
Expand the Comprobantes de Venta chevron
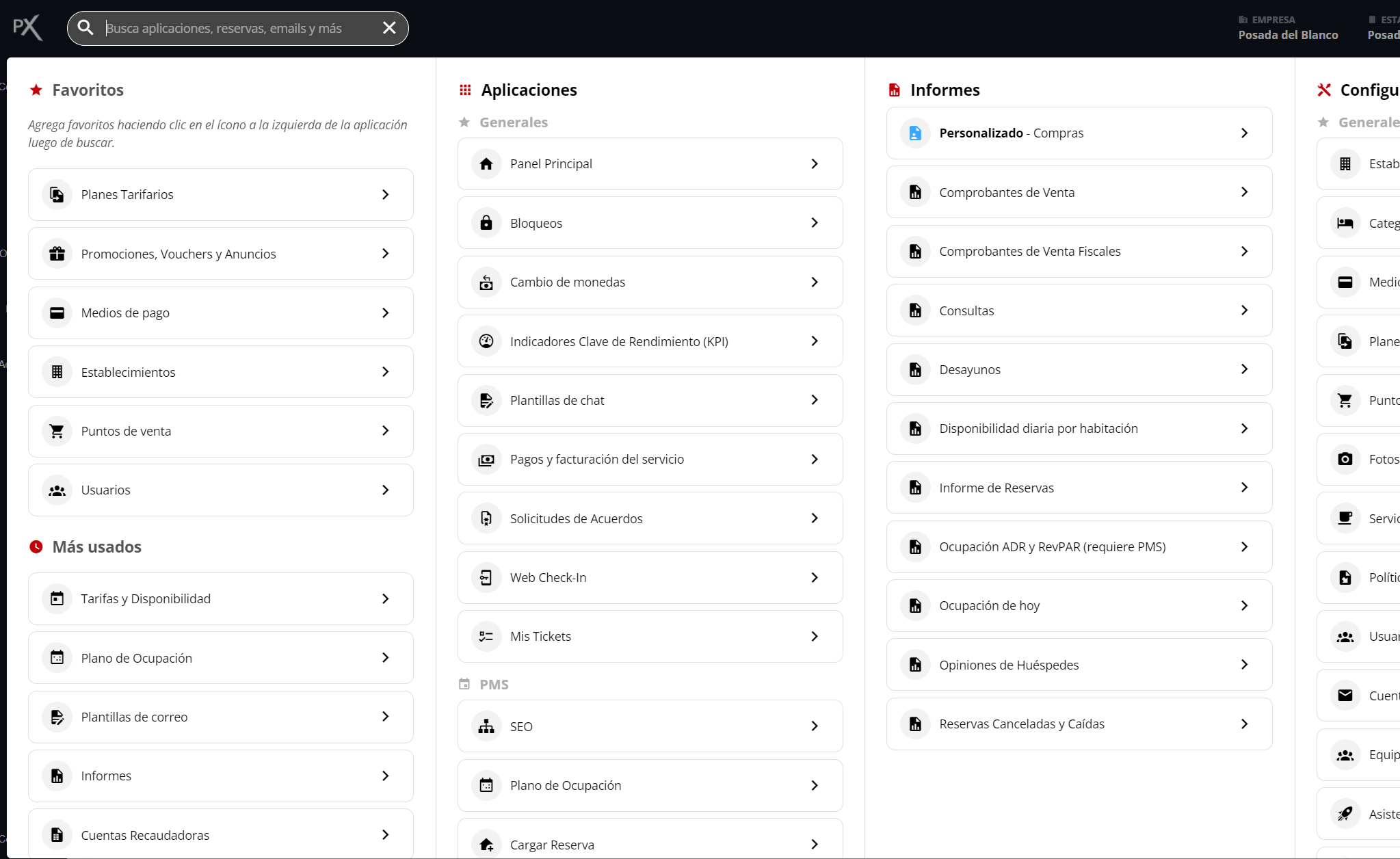(1244, 192)
